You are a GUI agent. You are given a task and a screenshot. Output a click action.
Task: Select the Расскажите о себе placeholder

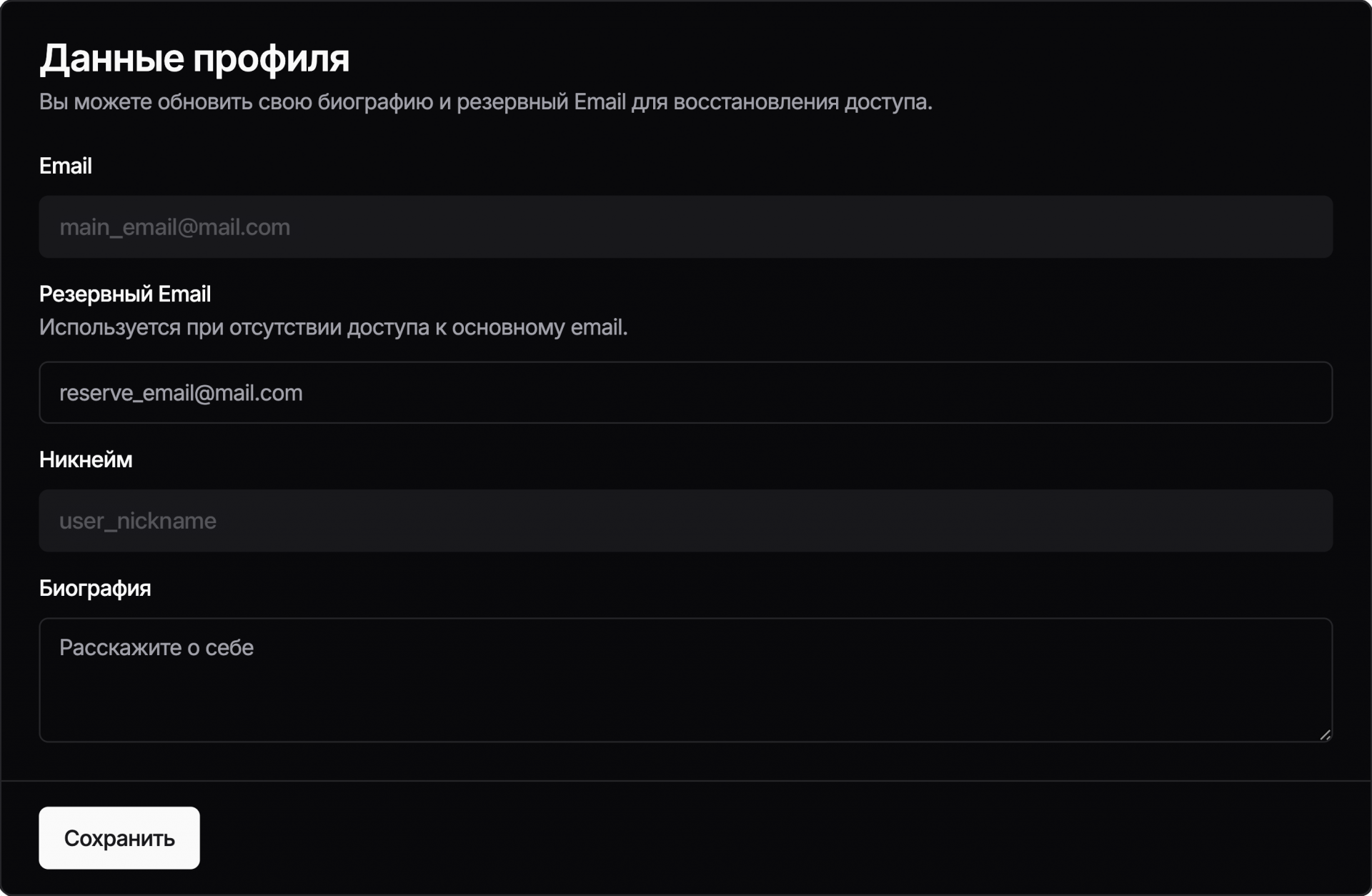156,647
